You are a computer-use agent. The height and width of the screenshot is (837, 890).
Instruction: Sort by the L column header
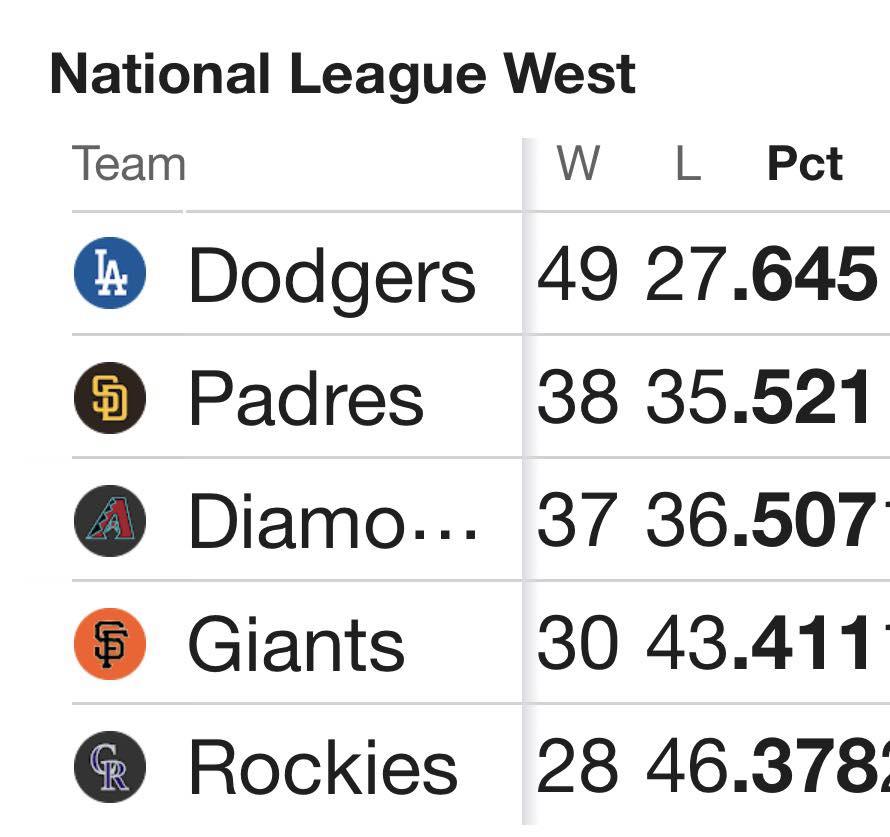tap(689, 163)
